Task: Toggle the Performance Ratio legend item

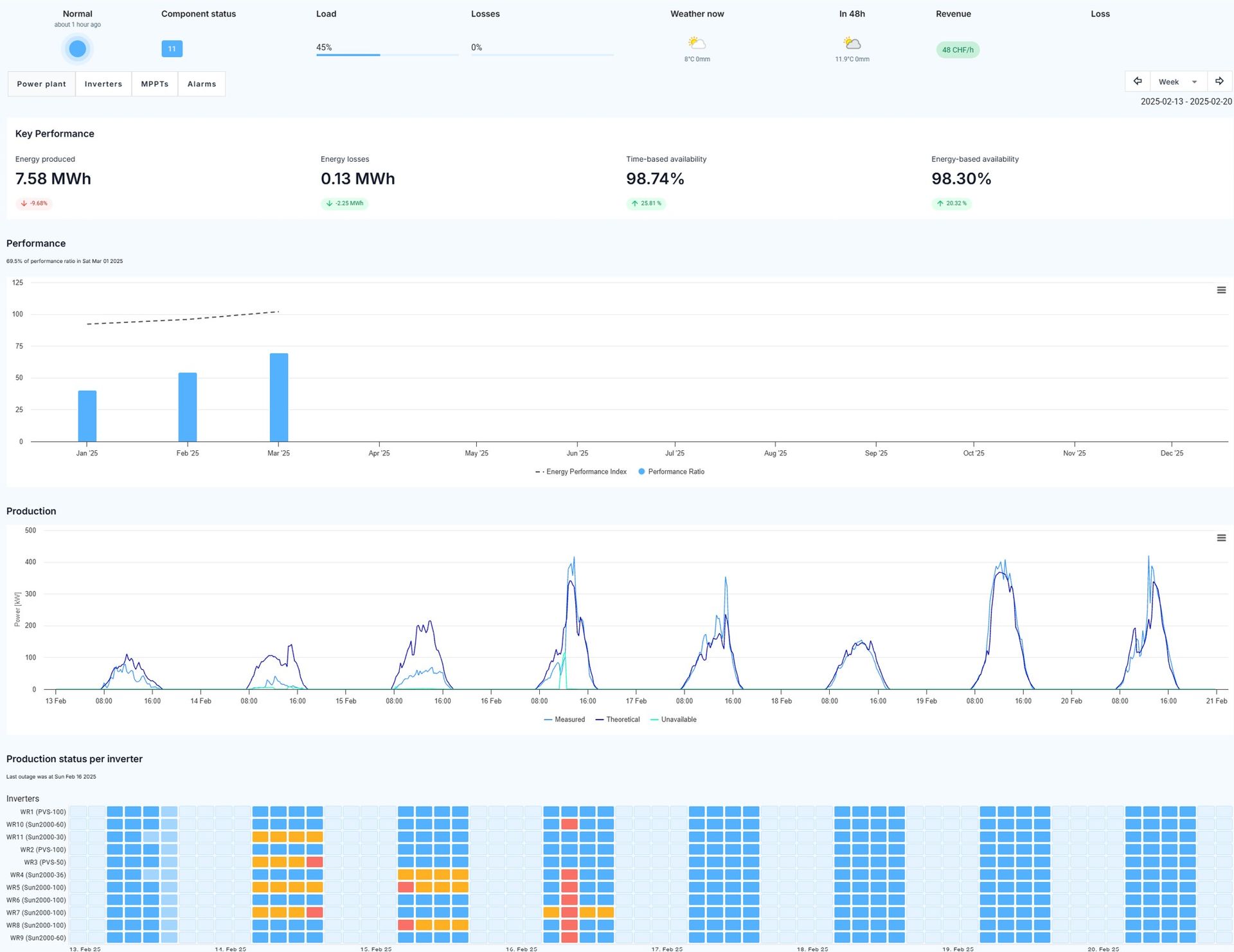Action: [672, 472]
